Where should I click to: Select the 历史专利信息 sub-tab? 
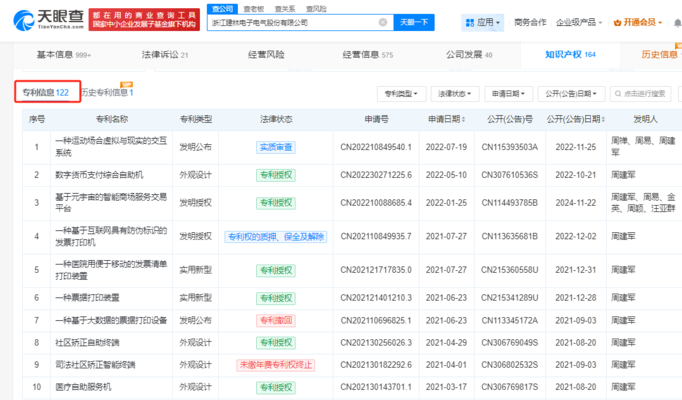(x=106, y=93)
